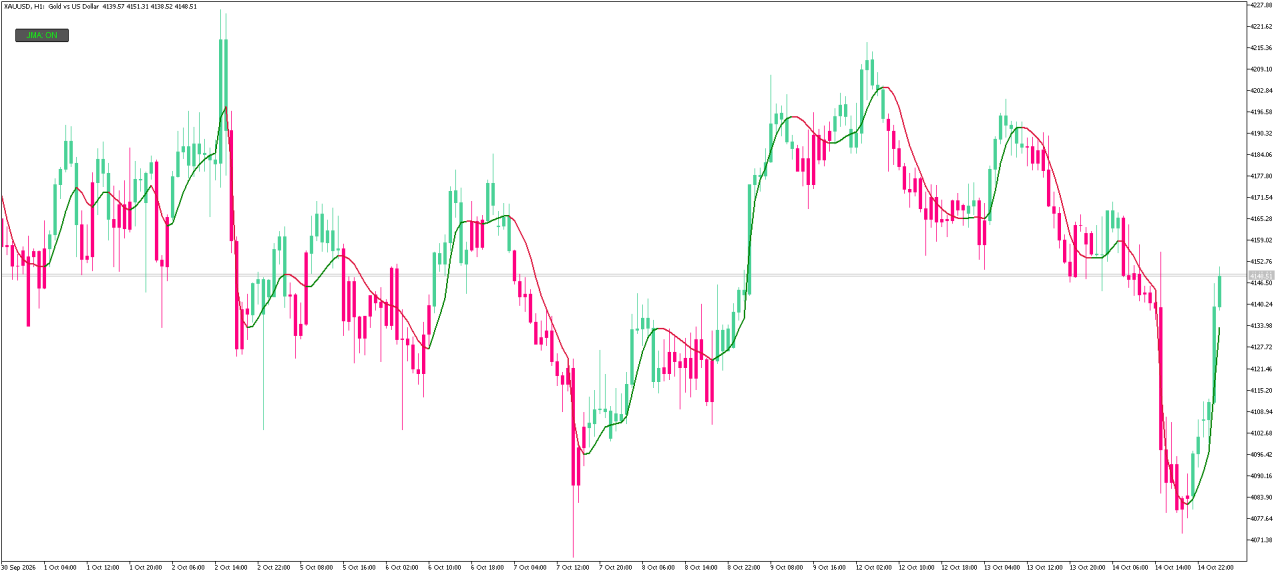This screenshot has width=1282, height=575.
Task: Select the 4133.98 price label
Action: (1260, 326)
